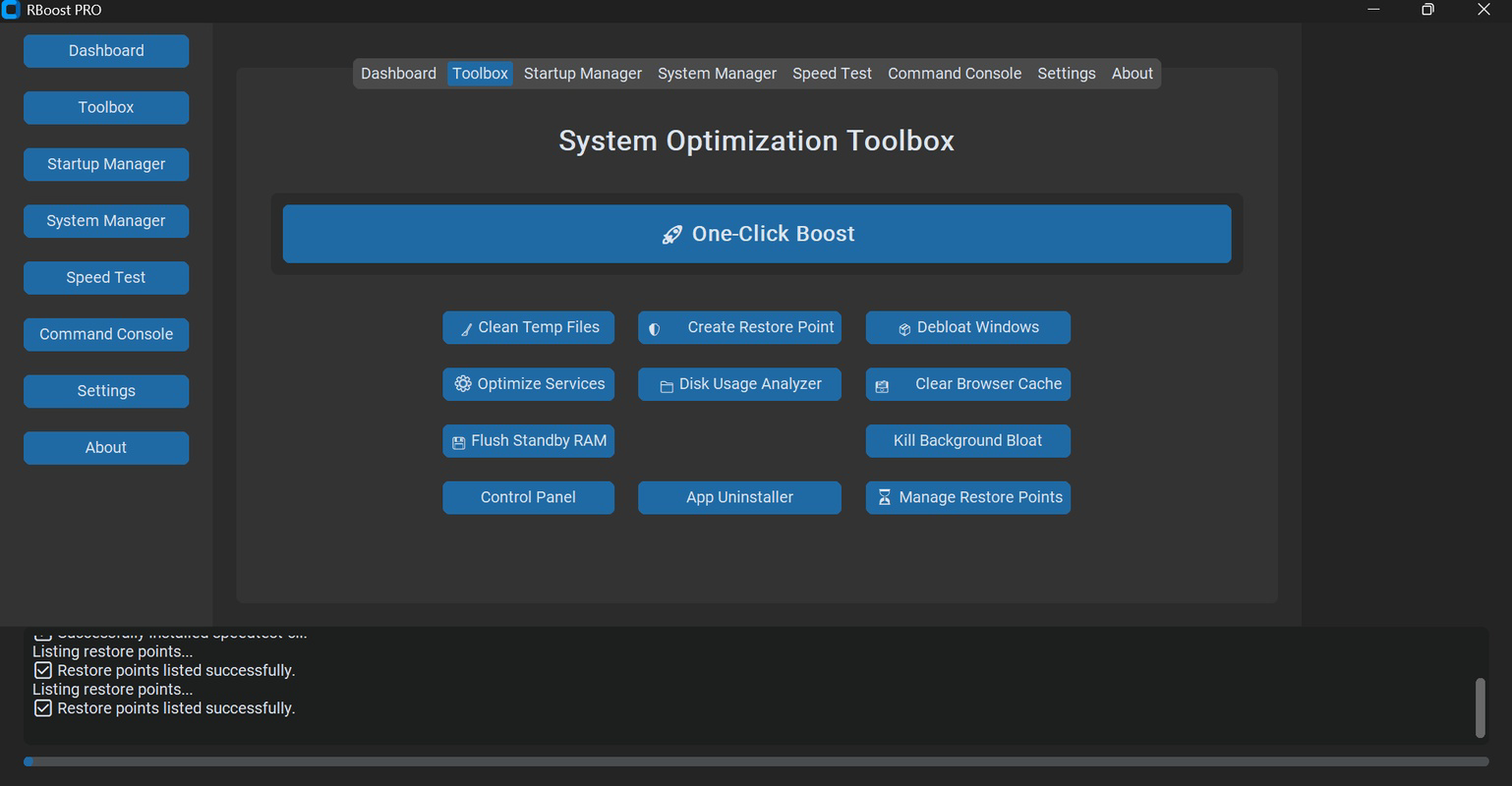Click the rocket icon on One-Click Boost
1512x786 pixels.
pyautogui.click(x=671, y=235)
